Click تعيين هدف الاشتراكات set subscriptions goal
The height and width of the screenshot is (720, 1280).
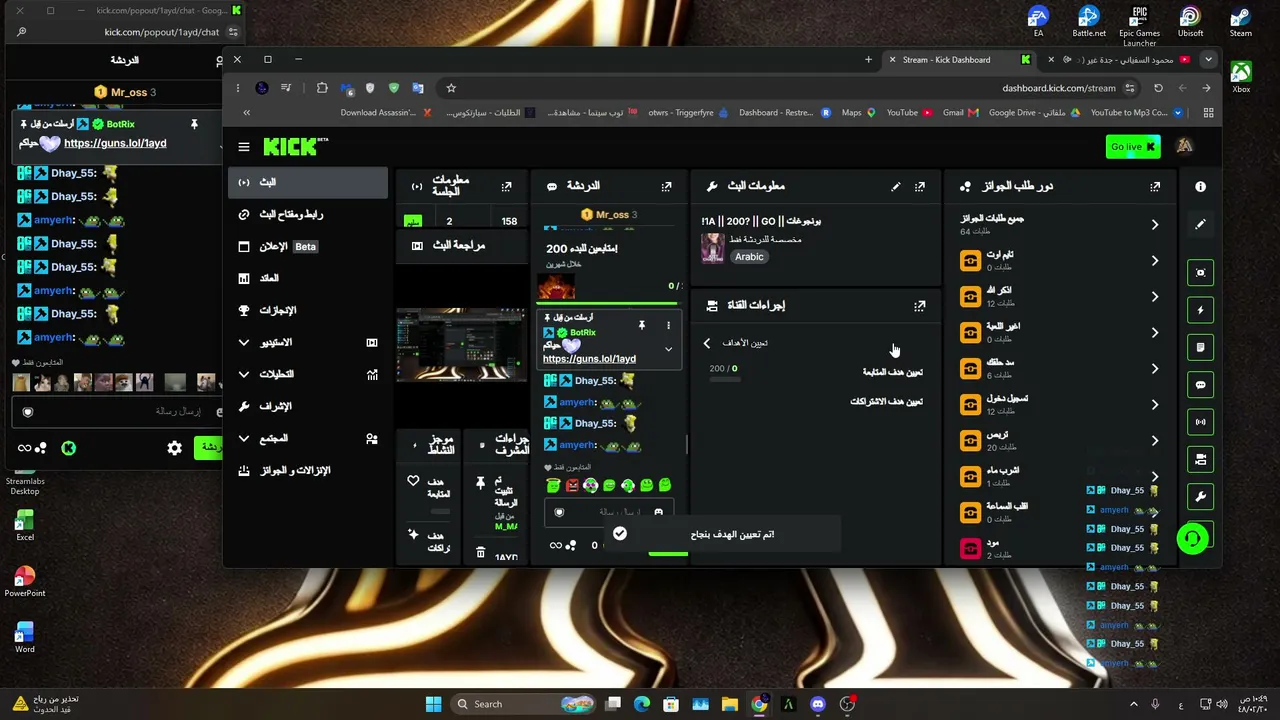point(886,401)
